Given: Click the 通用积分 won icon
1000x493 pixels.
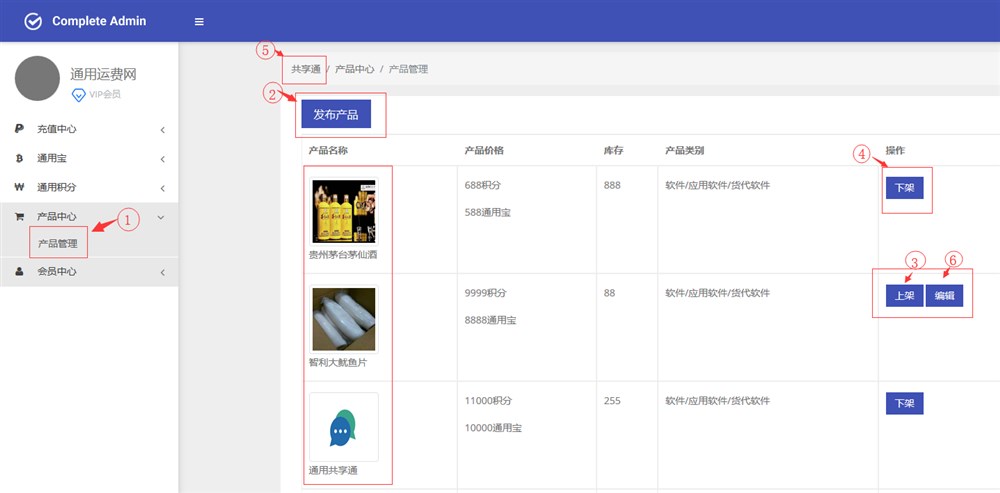Looking at the screenshot, I should point(19,188).
